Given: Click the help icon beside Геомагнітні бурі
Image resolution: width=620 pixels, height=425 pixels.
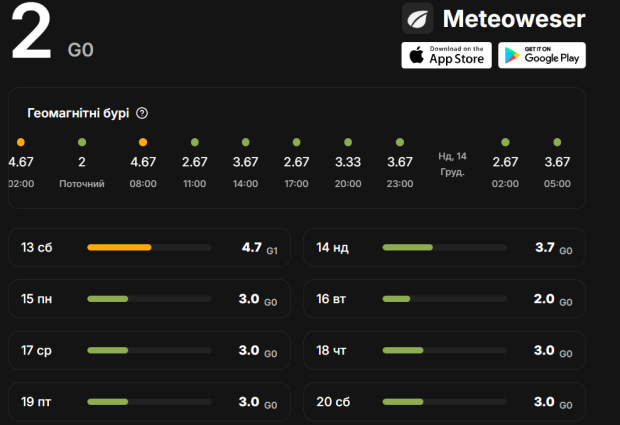Looking at the screenshot, I should [142, 113].
